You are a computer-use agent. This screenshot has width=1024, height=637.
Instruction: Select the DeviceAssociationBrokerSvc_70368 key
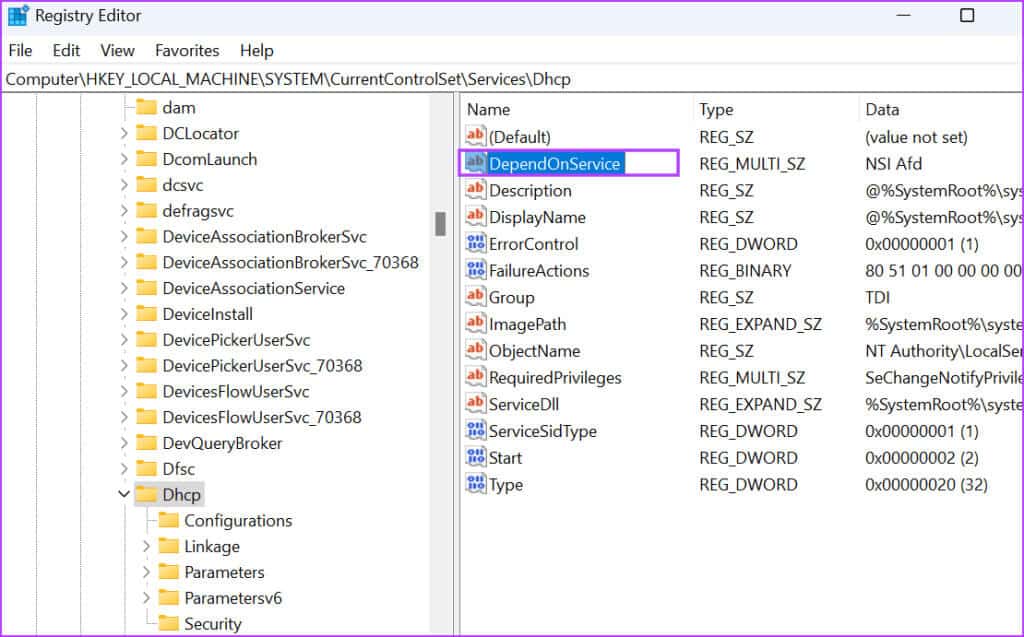point(291,262)
